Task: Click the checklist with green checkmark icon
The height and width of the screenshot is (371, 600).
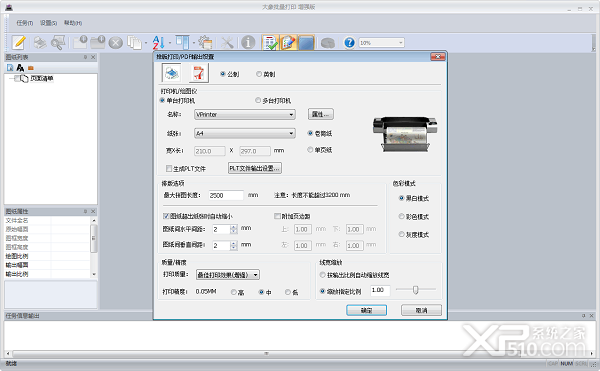Action: pyautogui.click(x=270, y=42)
